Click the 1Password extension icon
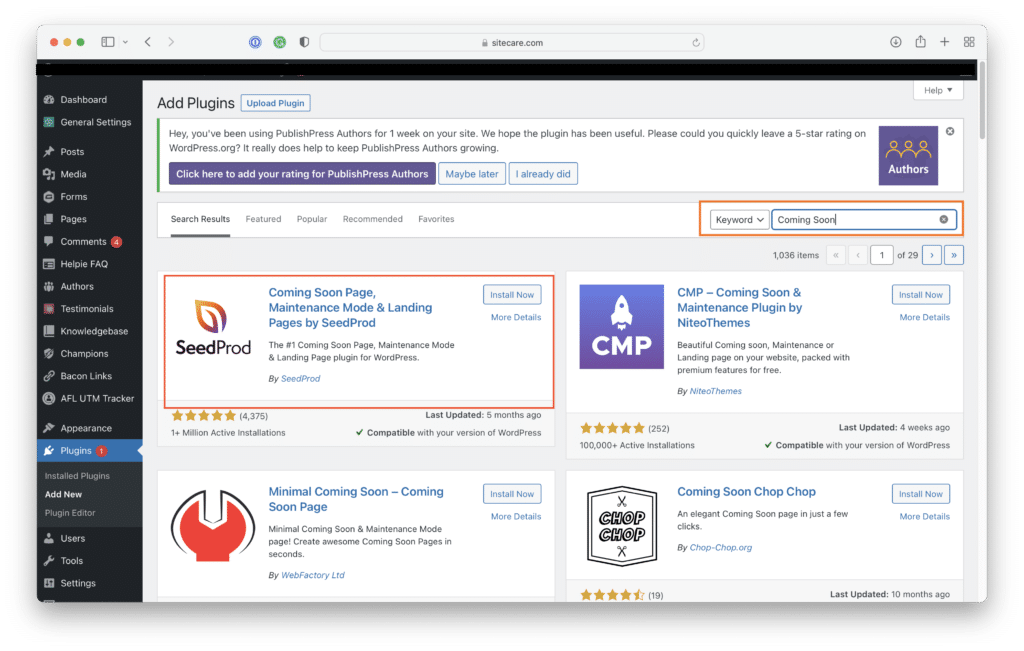1024x651 pixels. pyautogui.click(x=255, y=42)
